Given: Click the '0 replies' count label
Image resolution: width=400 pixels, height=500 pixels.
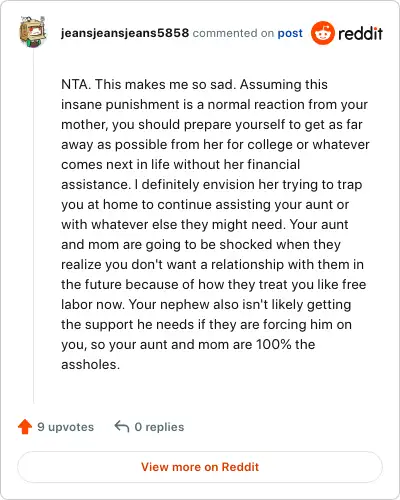Looking at the screenshot, I should tap(159, 427).
